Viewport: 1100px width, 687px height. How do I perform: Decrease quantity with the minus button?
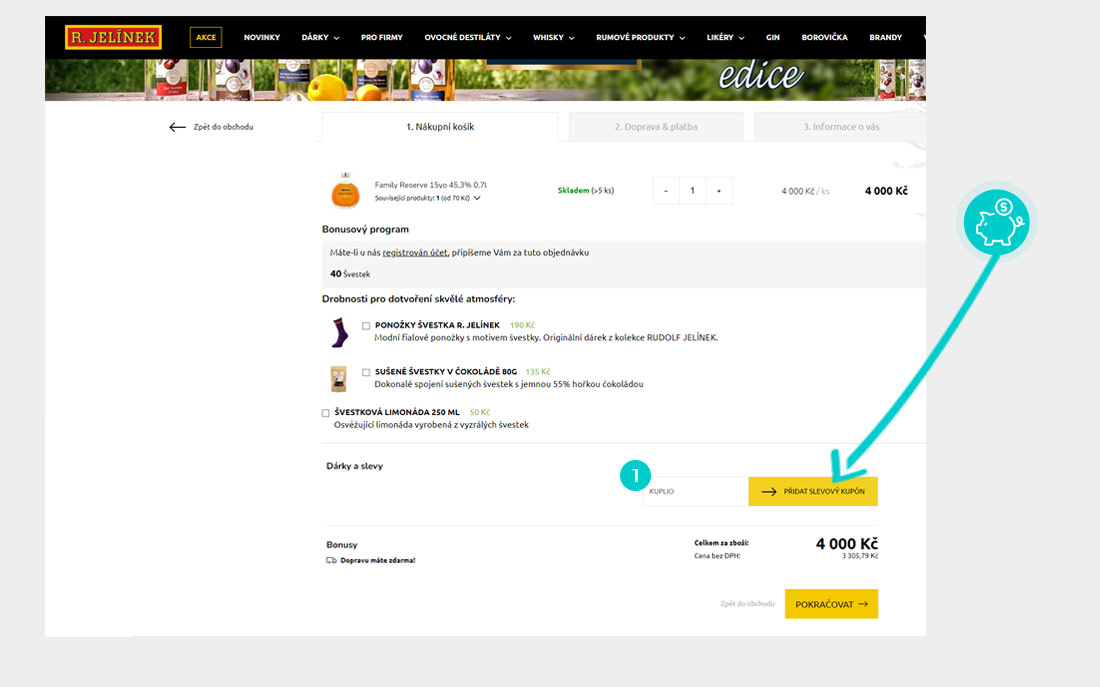pyautogui.click(x=666, y=190)
